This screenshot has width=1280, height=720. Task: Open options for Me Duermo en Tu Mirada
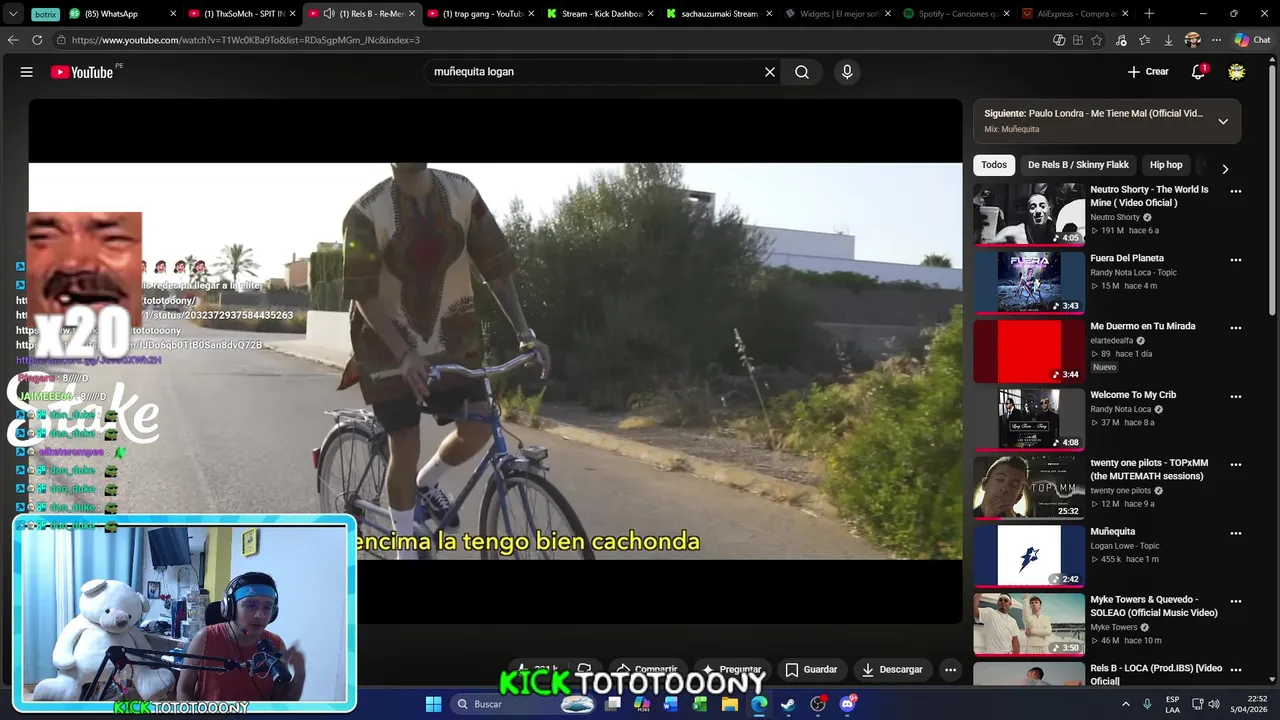(x=1236, y=328)
